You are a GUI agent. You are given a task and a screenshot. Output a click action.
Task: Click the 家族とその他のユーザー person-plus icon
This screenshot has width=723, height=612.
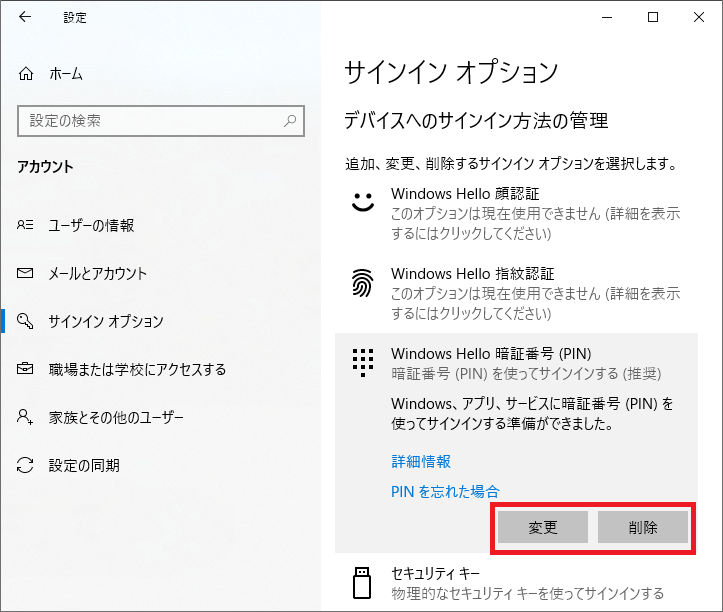coord(25,416)
